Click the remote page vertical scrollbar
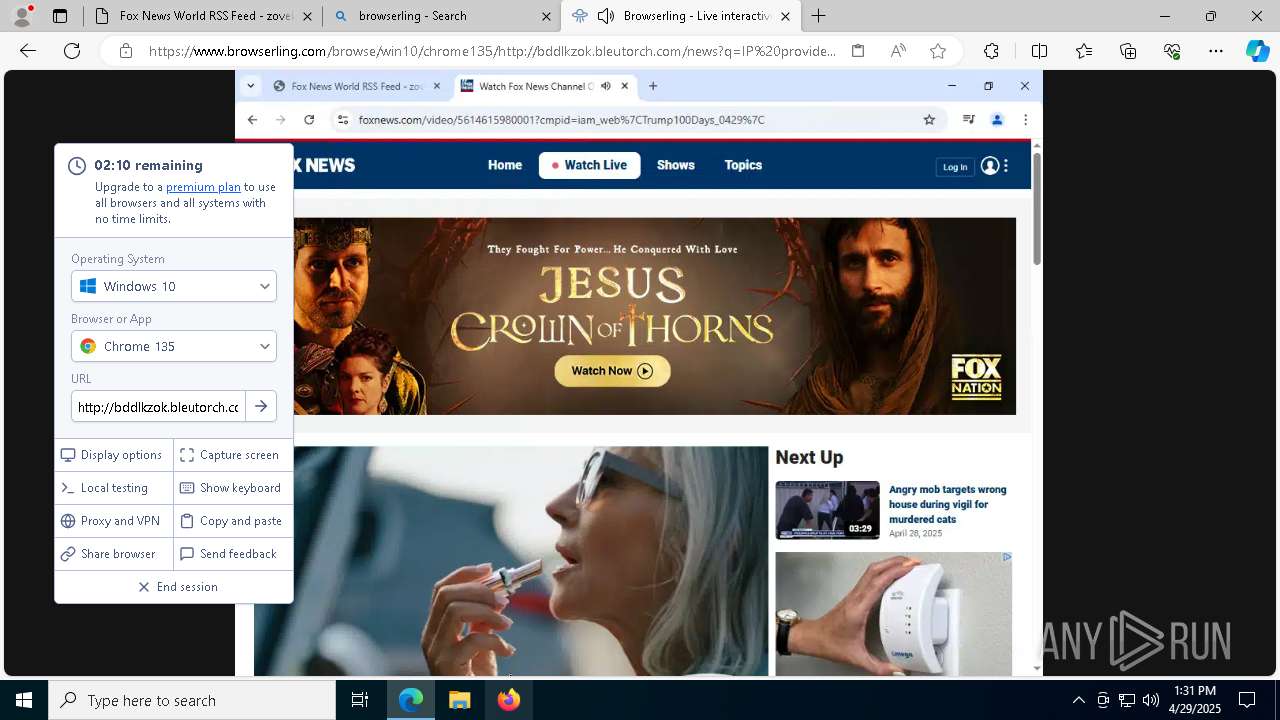This screenshot has height=720, width=1280. 1037,210
